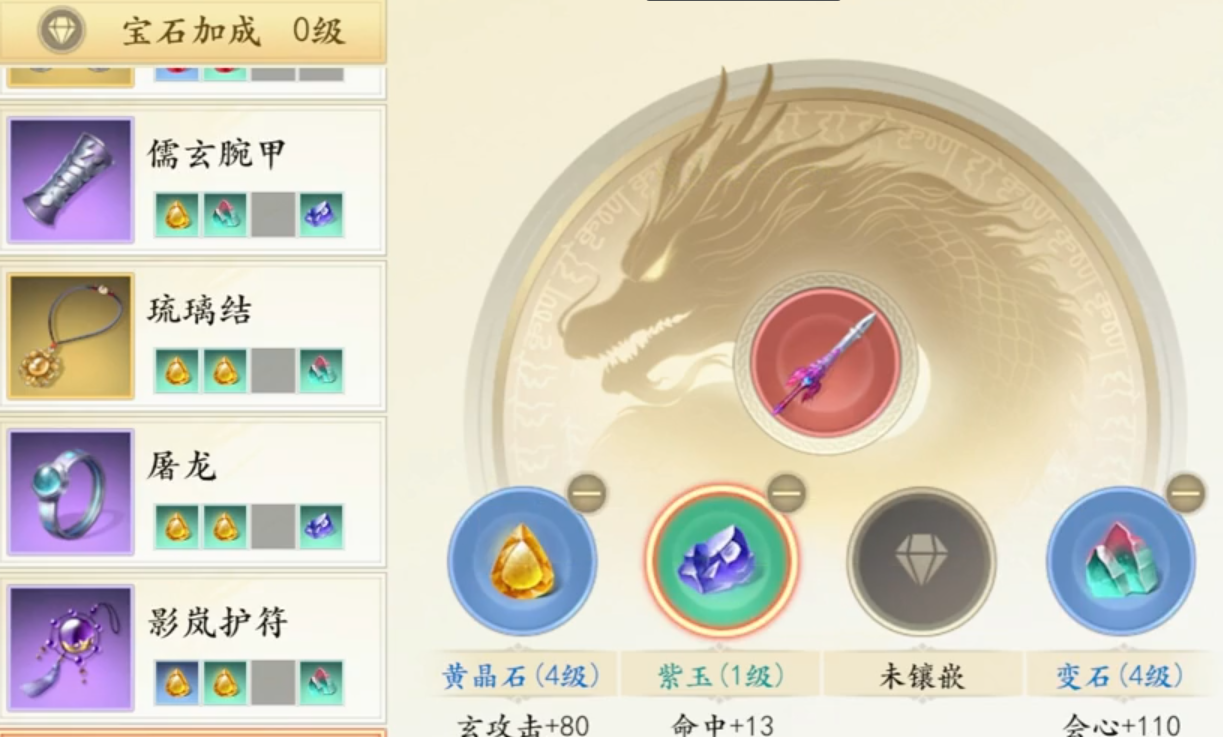Select the purple jade gem slot (紫玉)
The image size is (1223, 737).
(722, 561)
